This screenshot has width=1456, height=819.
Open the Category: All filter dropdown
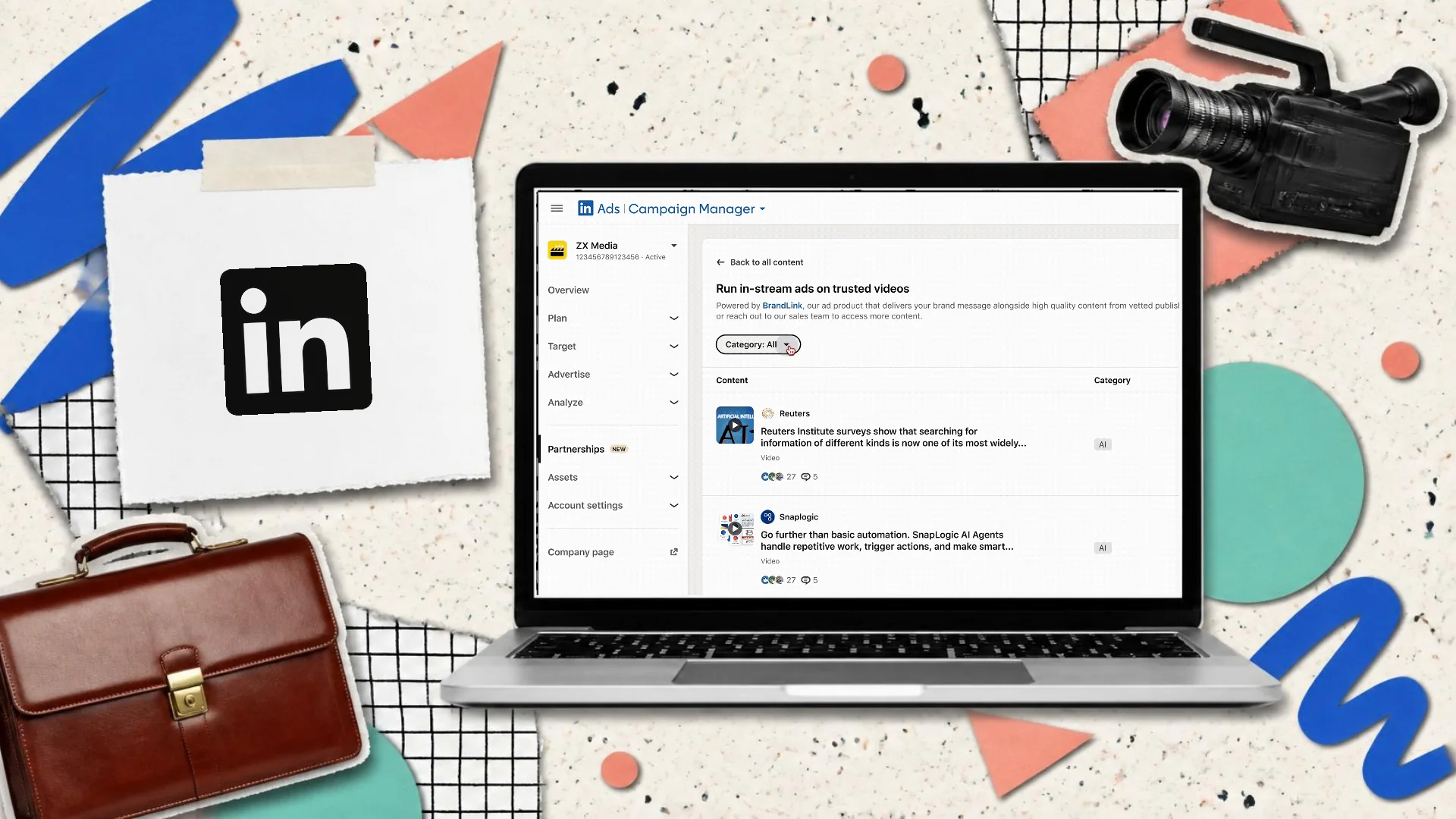tap(758, 345)
